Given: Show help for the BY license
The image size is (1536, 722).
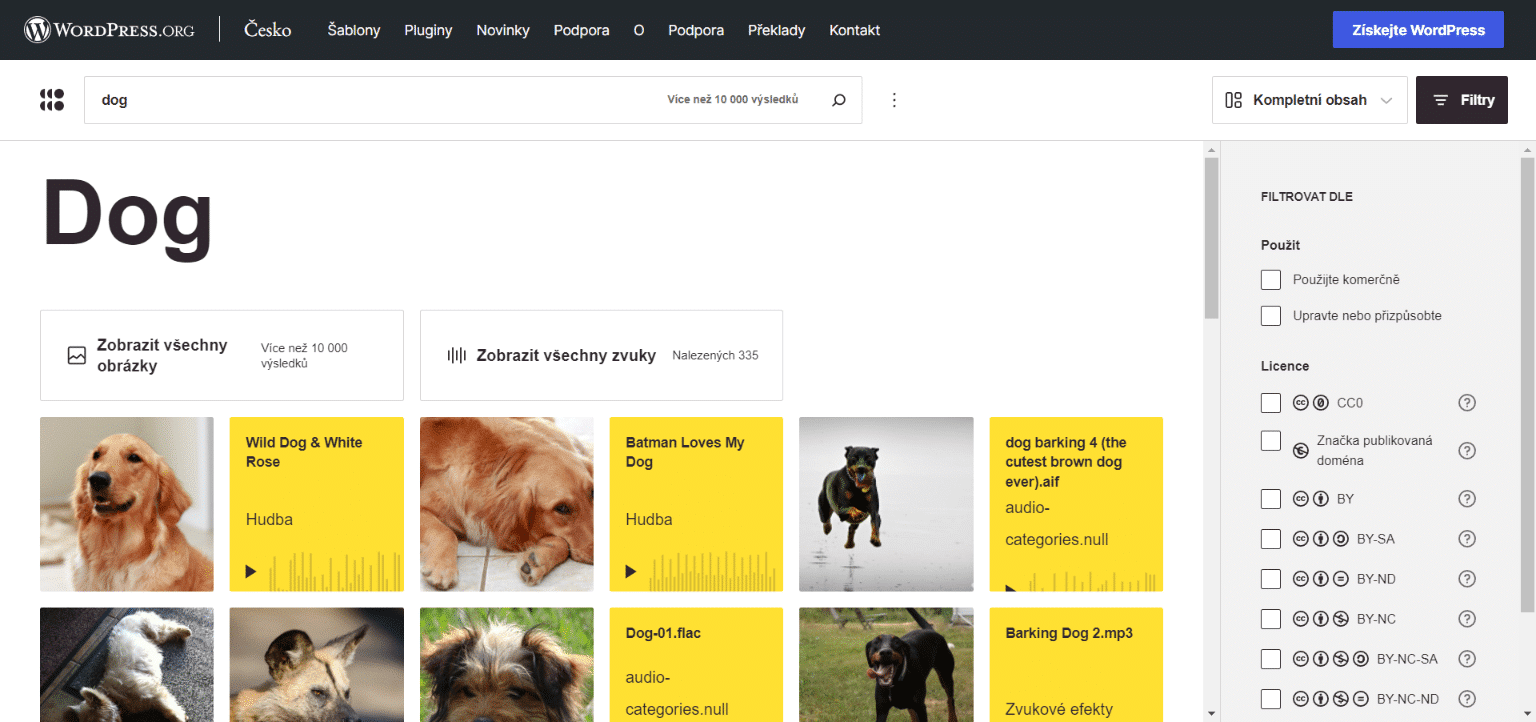Looking at the screenshot, I should pyautogui.click(x=1467, y=499).
